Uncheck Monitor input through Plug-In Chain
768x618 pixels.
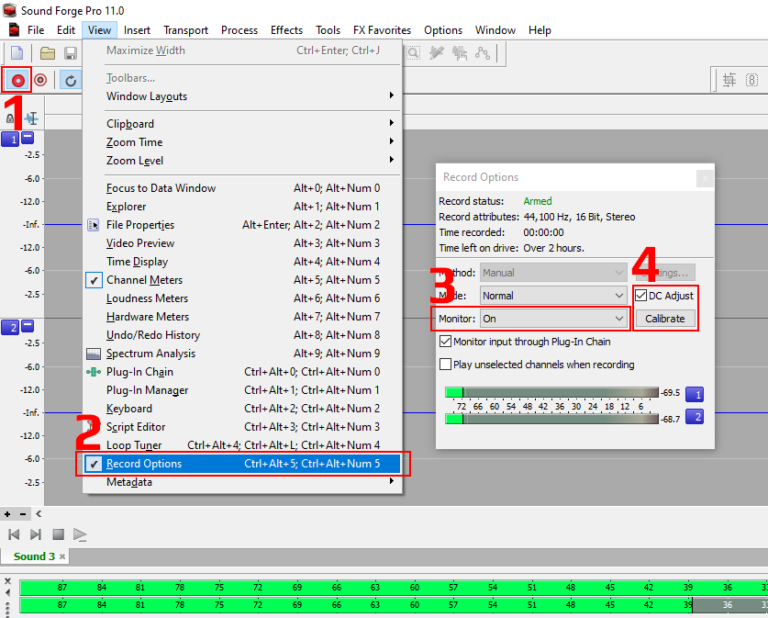pos(446,342)
